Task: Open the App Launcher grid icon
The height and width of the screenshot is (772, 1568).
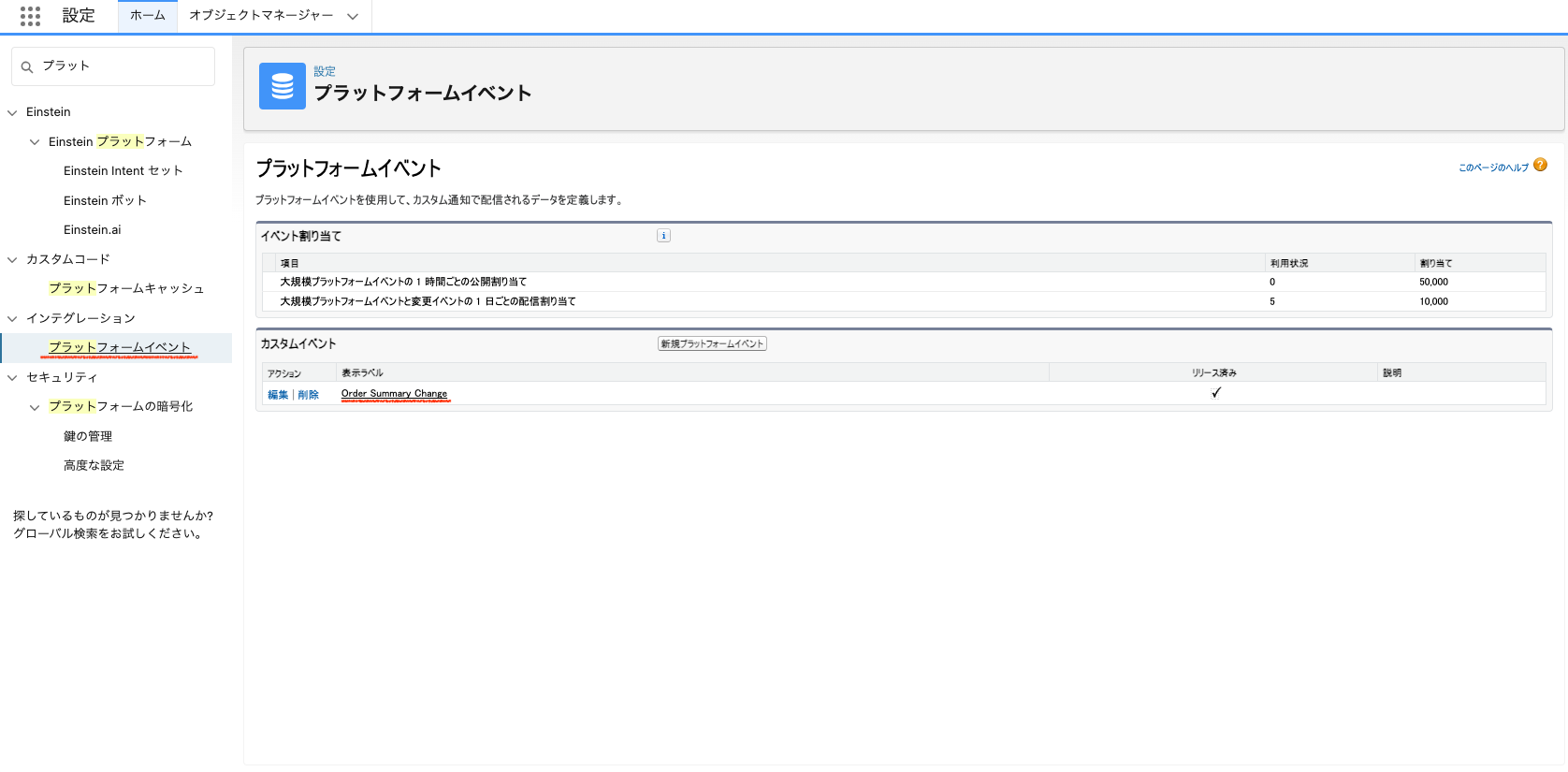Action: 30,16
